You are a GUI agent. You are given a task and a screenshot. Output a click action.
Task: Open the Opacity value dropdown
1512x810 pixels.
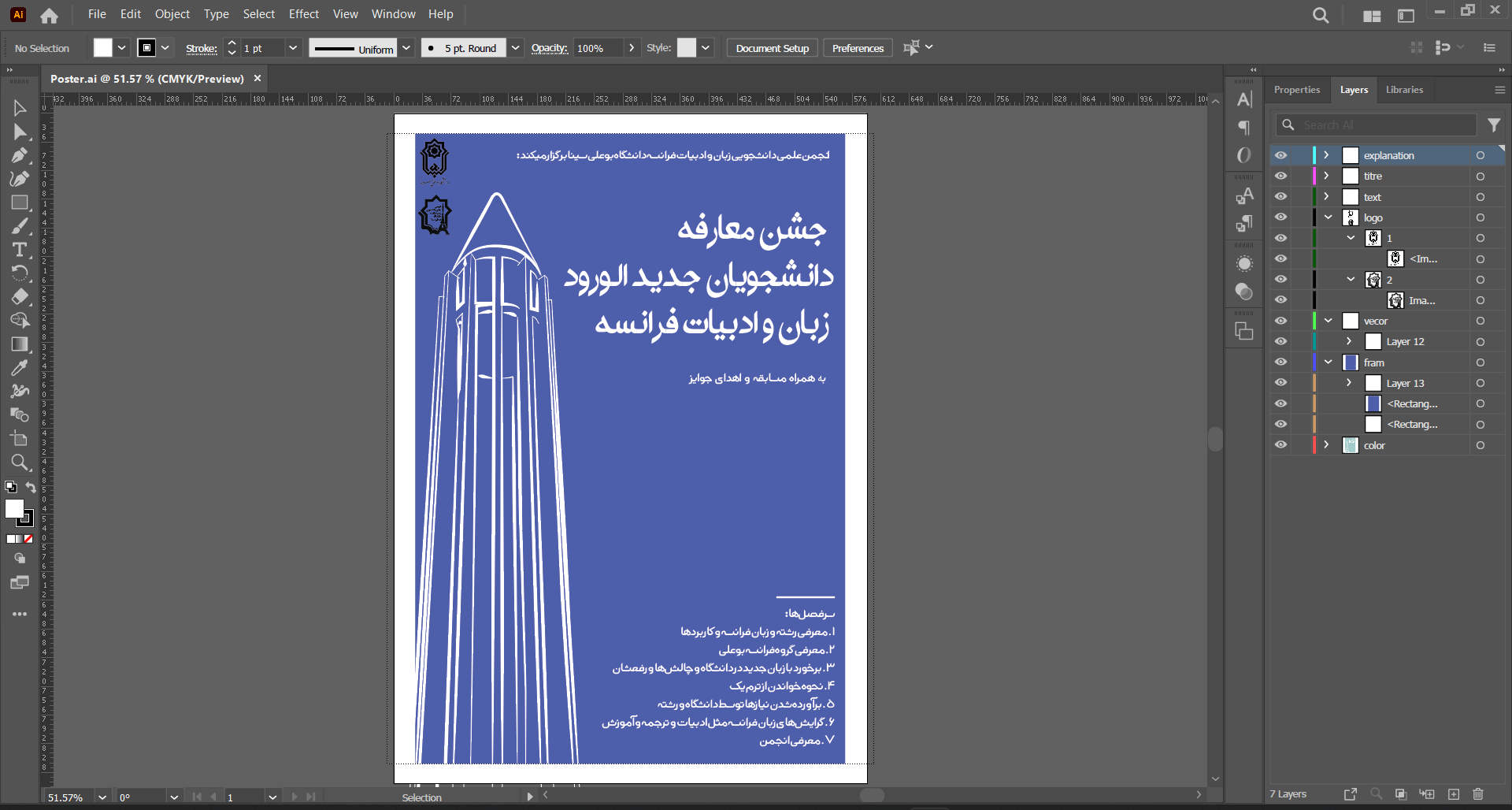click(632, 48)
